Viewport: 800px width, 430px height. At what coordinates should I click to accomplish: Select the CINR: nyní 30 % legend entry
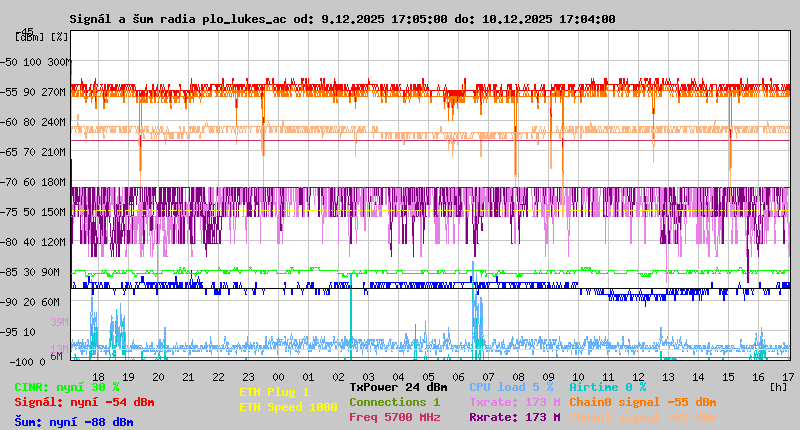click(x=67, y=388)
